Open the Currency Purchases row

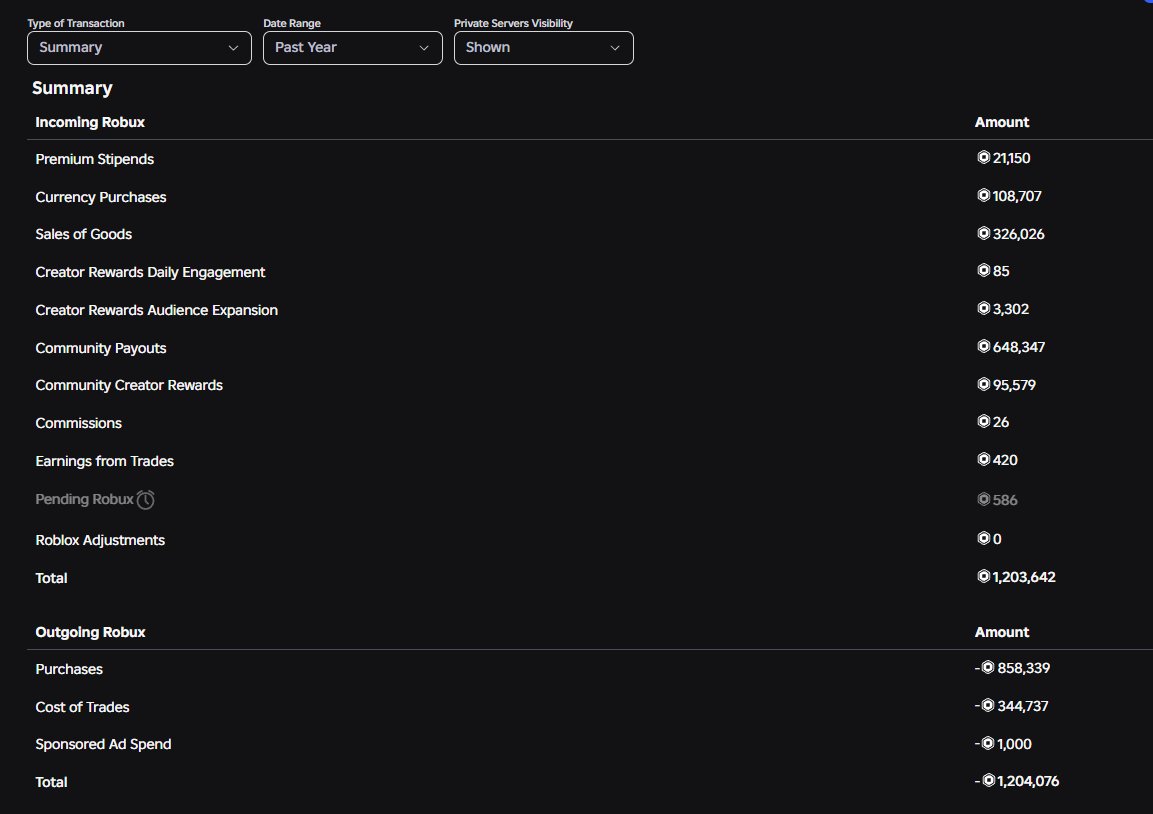(590, 197)
